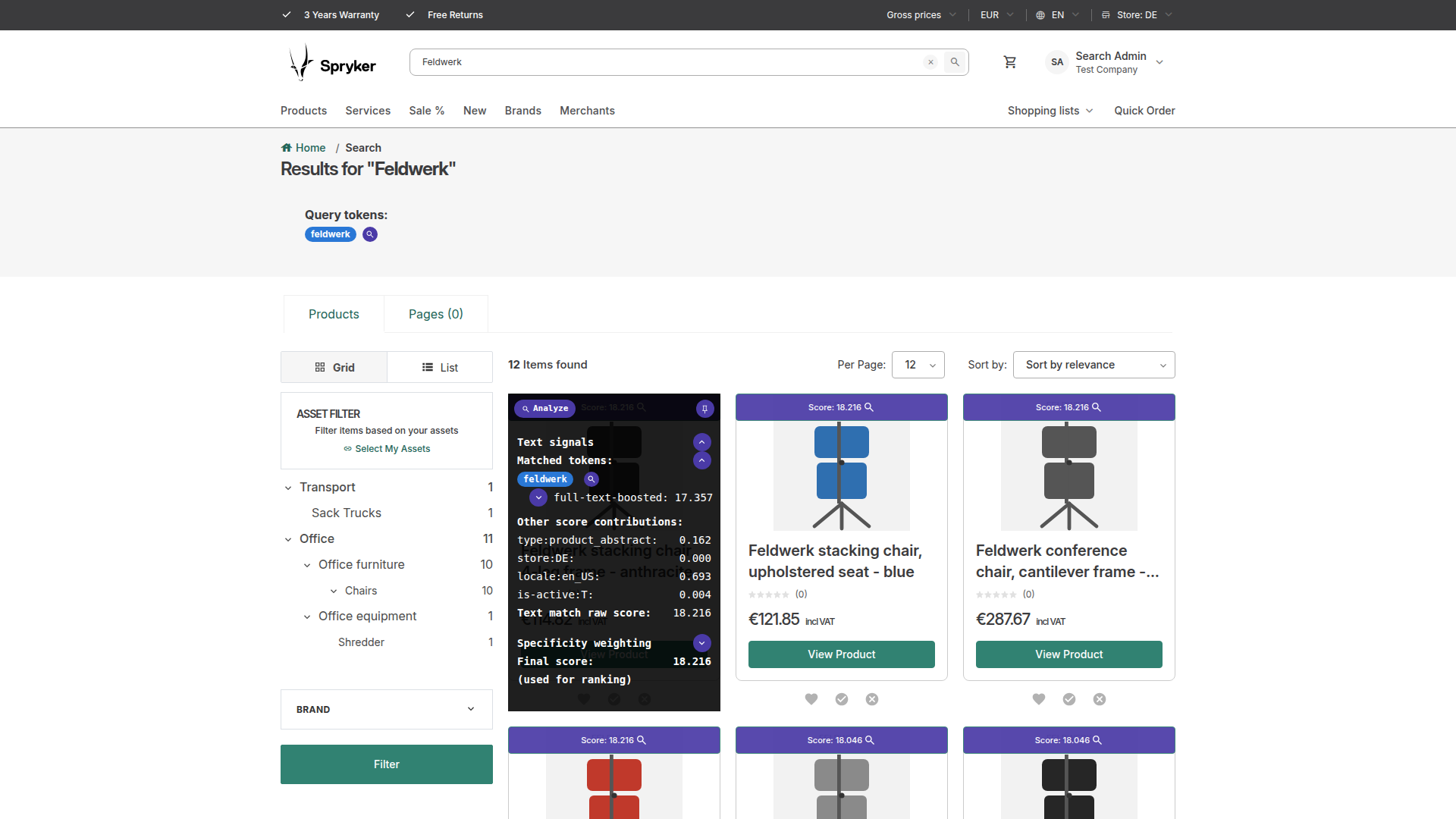The height and width of the screenshot is (819, 1456).
Task: Open the Products menu
Action: tap(303, 111)
